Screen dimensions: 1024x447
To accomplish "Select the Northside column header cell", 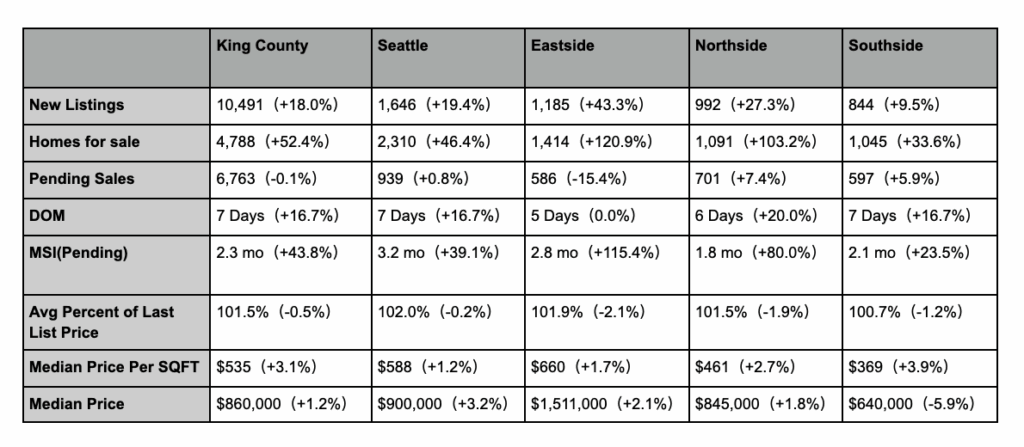I will (726, 46).
